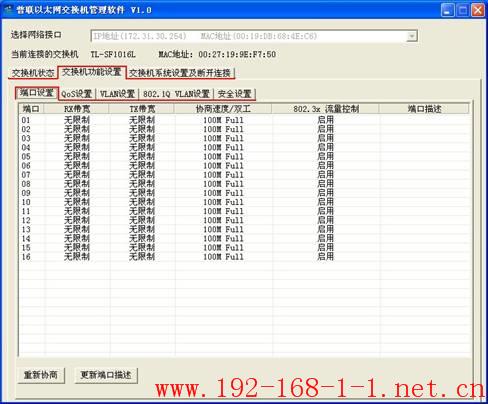The width and height of the screenshot is (488, 404).
Task: Click 无限制 RX value for port 01
Action: (77, 120)
